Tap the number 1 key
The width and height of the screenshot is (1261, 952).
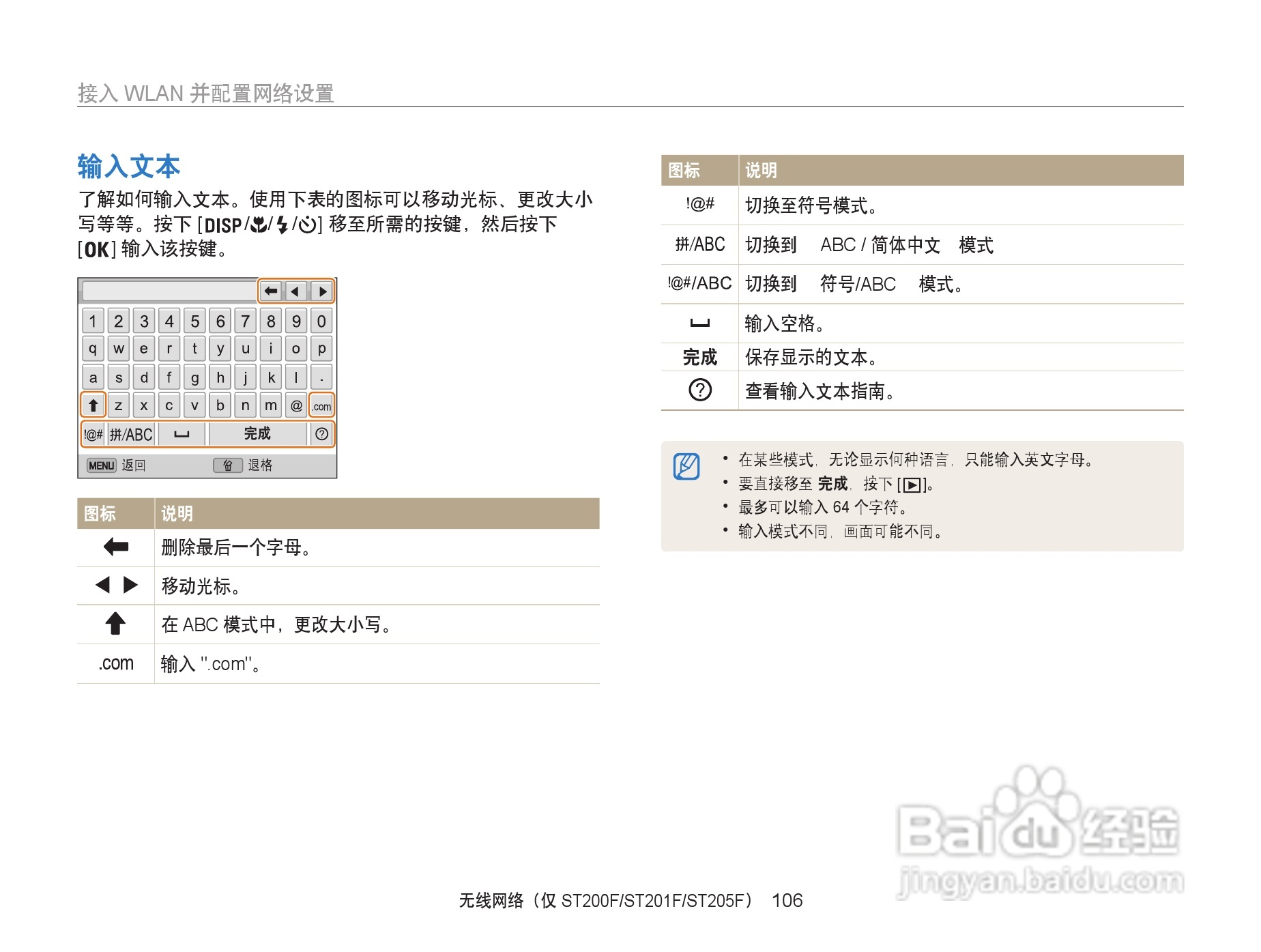coord(93,321)
